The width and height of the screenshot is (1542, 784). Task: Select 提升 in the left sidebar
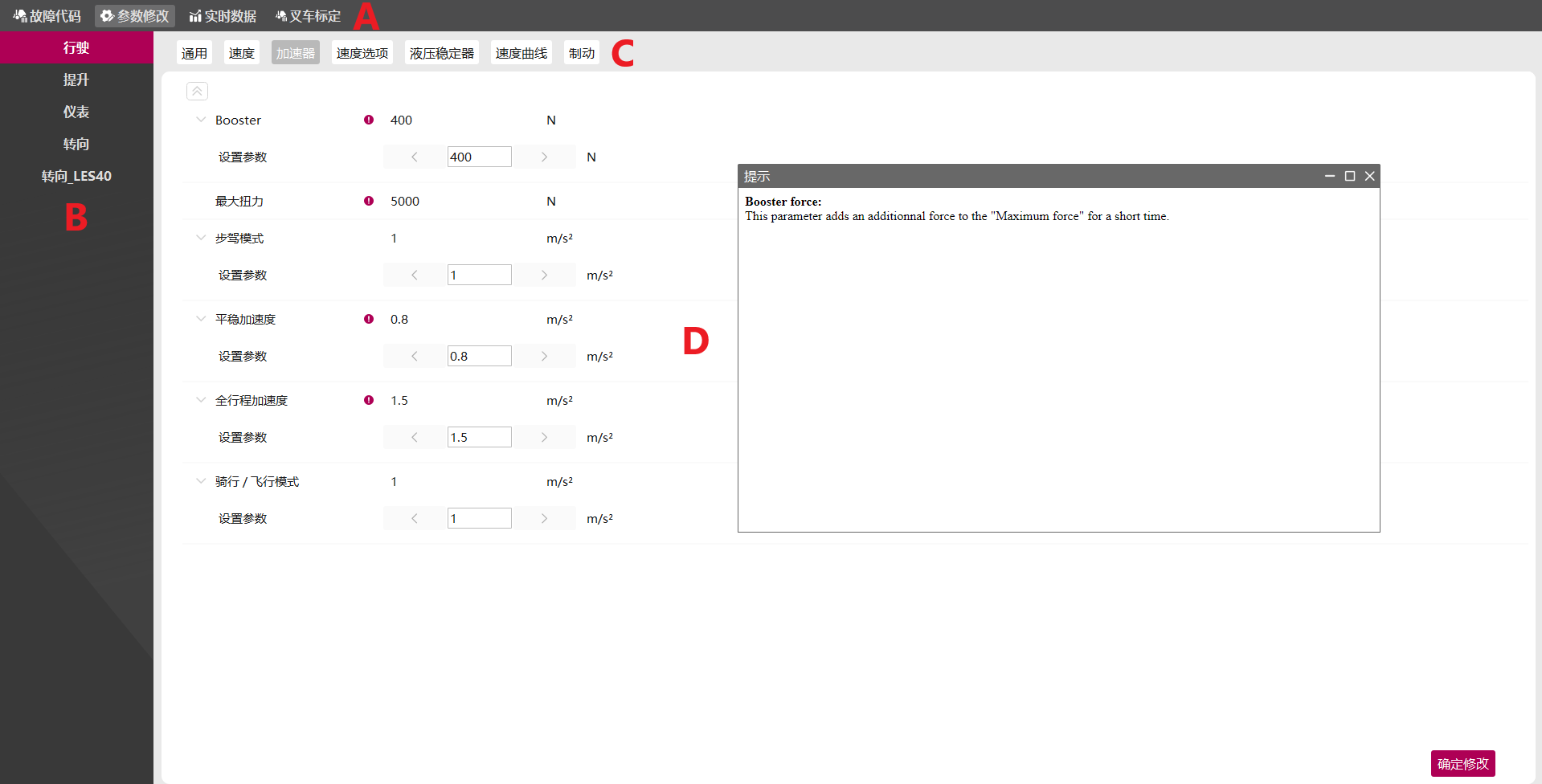76,80
